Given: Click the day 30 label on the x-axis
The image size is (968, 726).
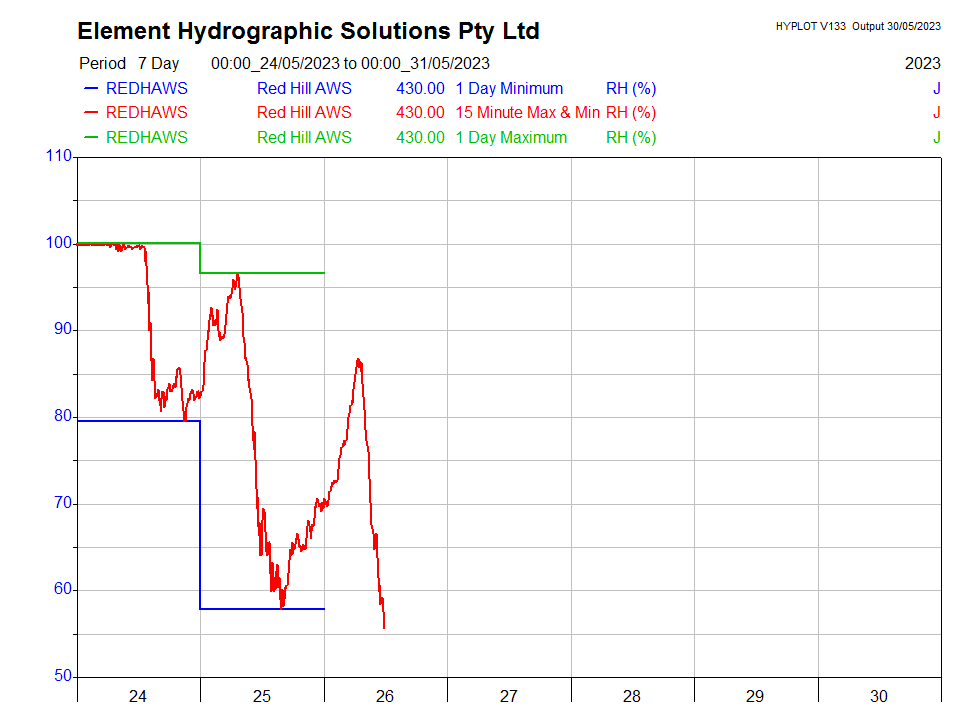Looking at the screenshot, I should pos(879,696).
